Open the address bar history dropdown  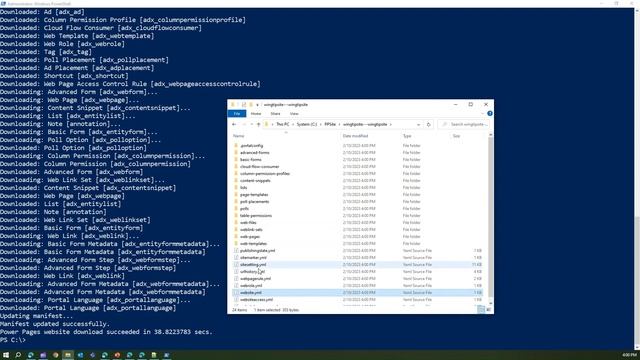coord(418,124)
